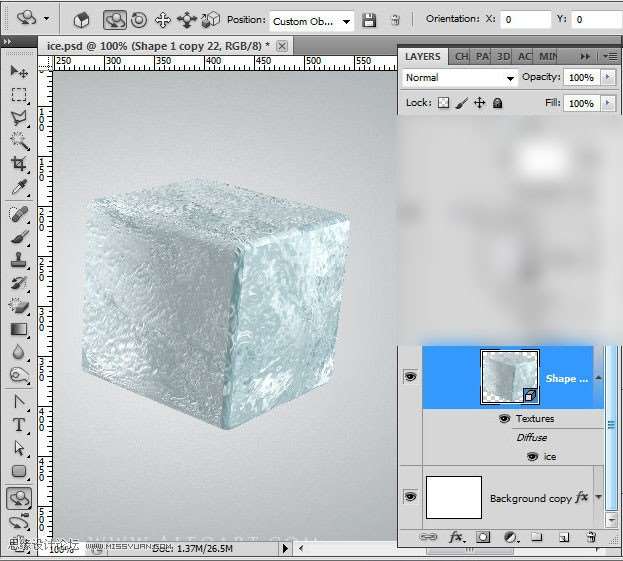Click Return to initial object position icon
Image resolution: width=623 pixels, height=561 pixels.
(x=81, y=19)
